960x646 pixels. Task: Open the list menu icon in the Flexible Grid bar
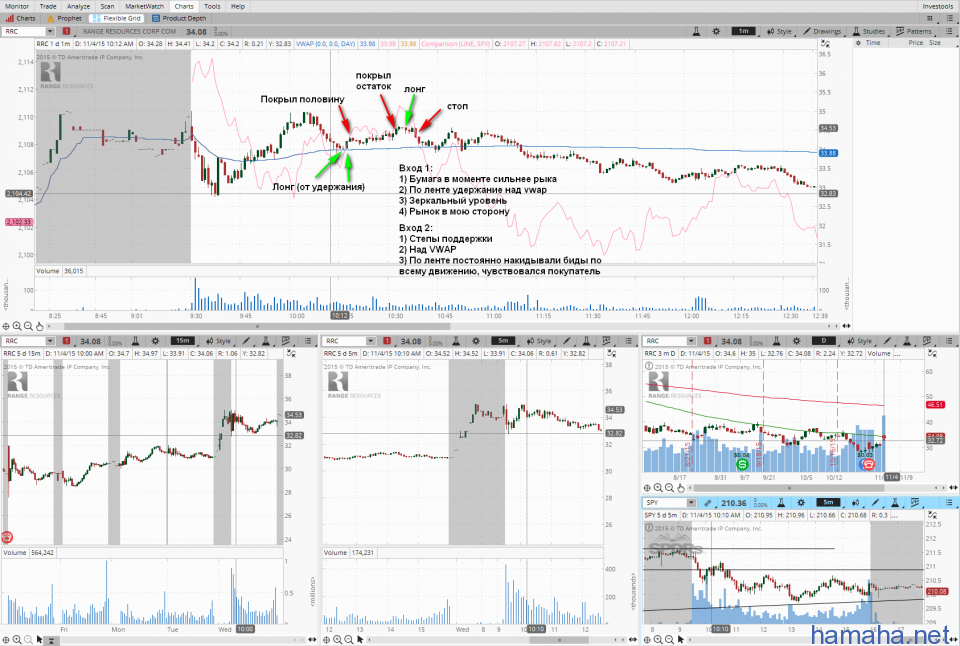[948, 18]
